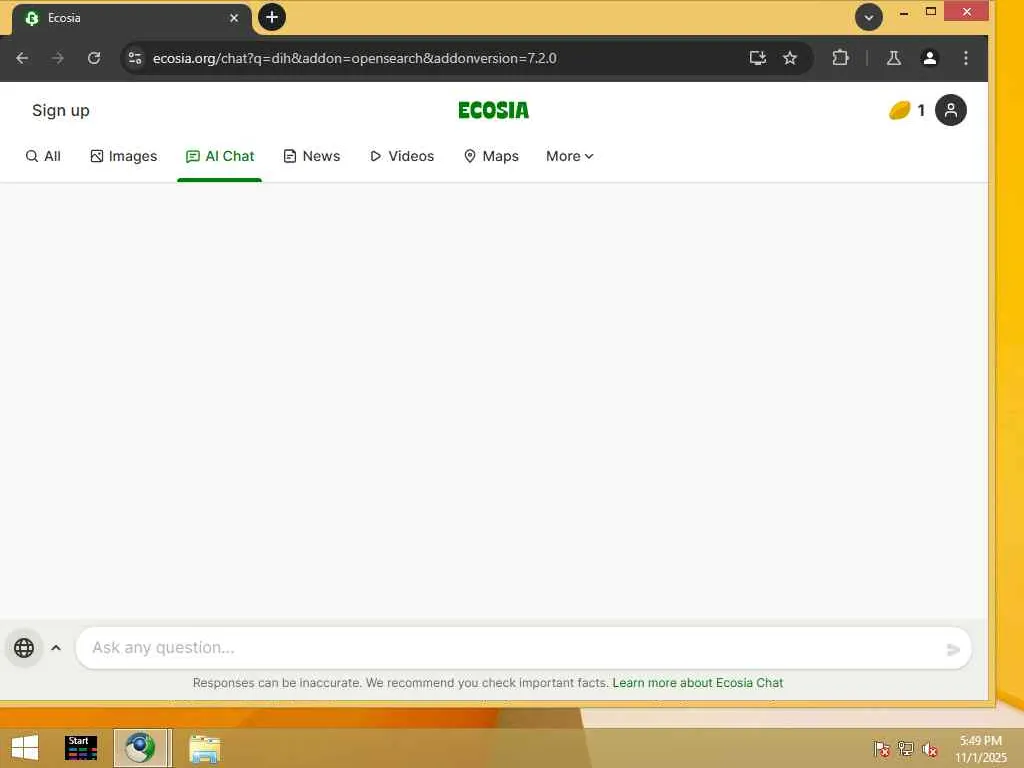Open the Chrome Labs flask icon
The height and width of the screenshot is (768, 1024).
894,58
